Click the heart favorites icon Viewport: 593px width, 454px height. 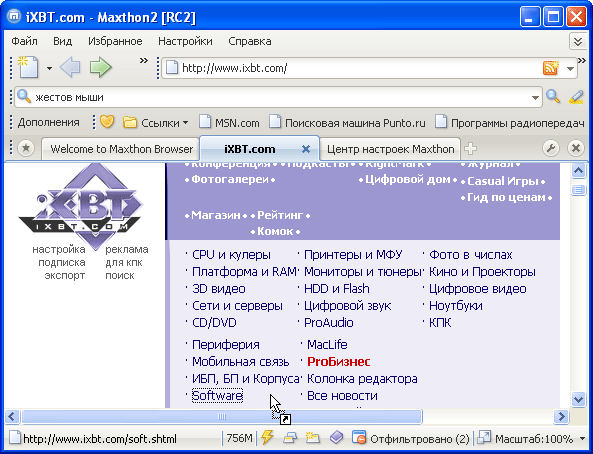[x=107, y=122]
